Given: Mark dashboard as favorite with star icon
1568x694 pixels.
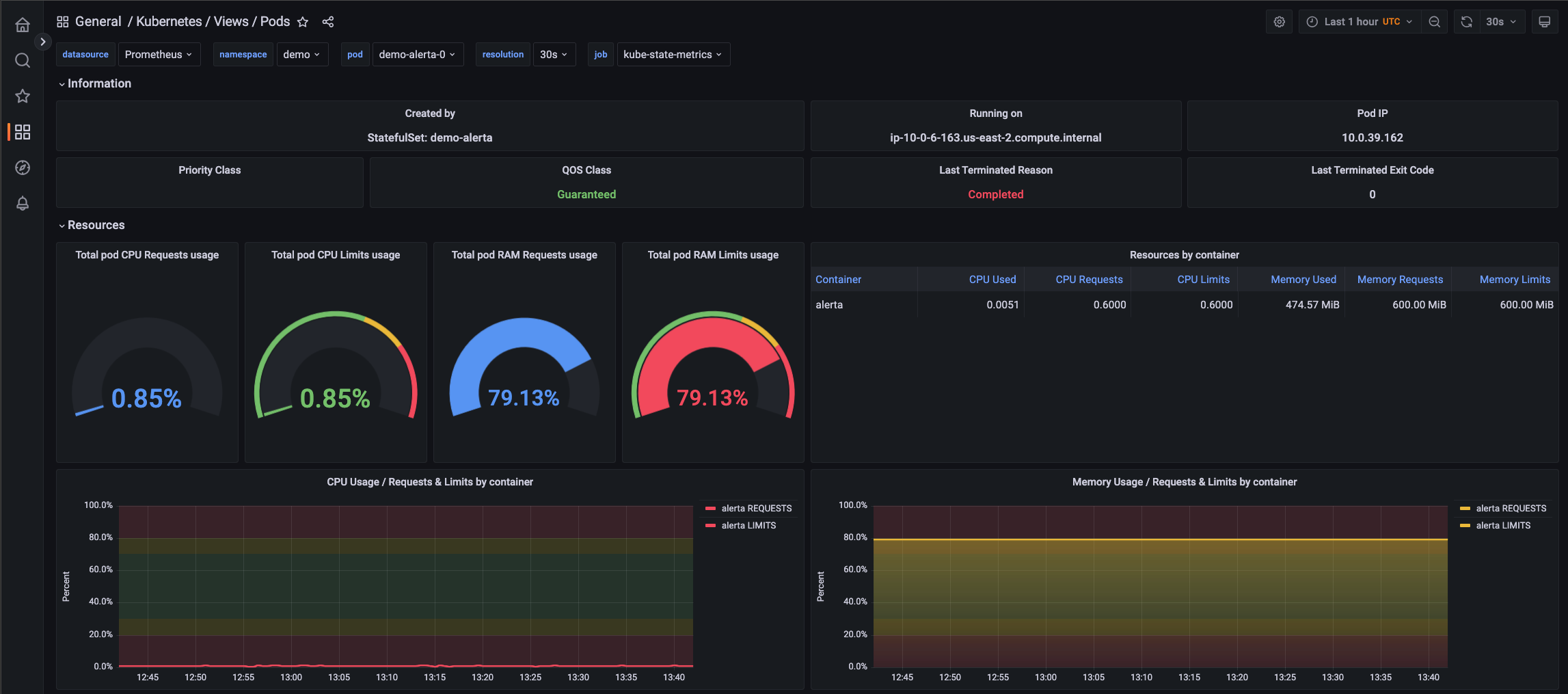Looking at the screenshot, I should [303, 22].
